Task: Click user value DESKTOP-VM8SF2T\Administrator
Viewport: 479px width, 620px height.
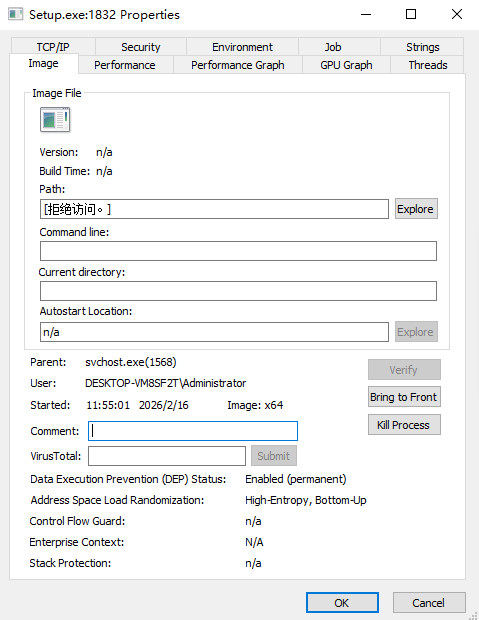Action: (x=165, y=383)
